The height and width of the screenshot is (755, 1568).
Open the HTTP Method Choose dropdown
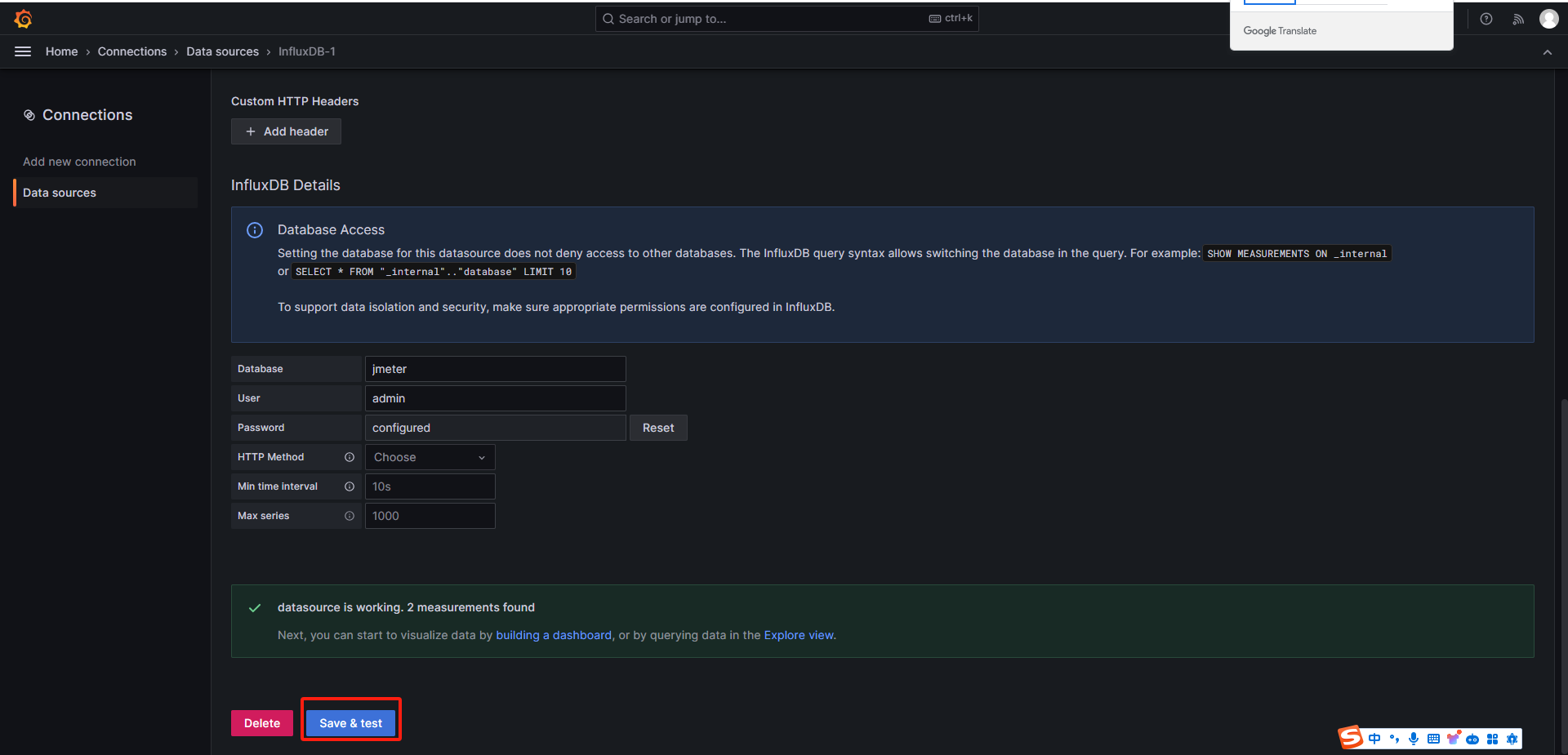point(430,457)
